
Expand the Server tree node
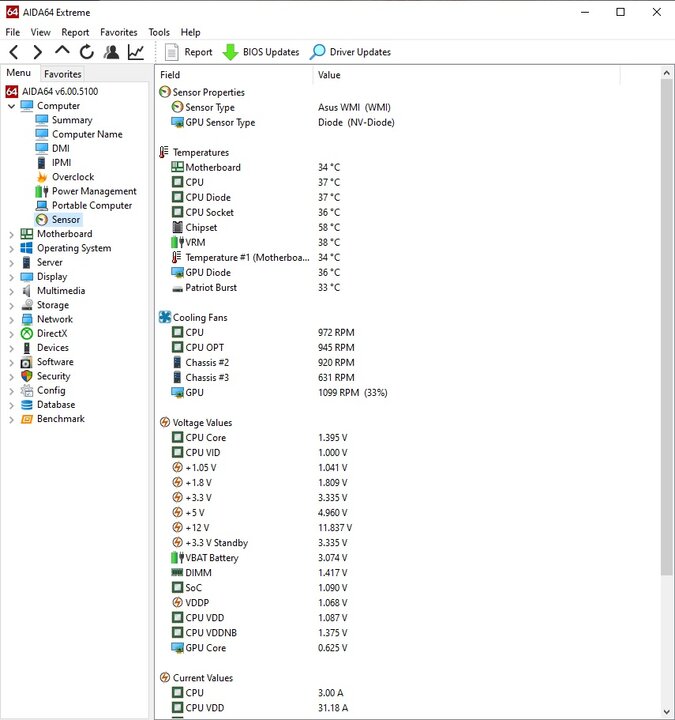pos(11,263)
